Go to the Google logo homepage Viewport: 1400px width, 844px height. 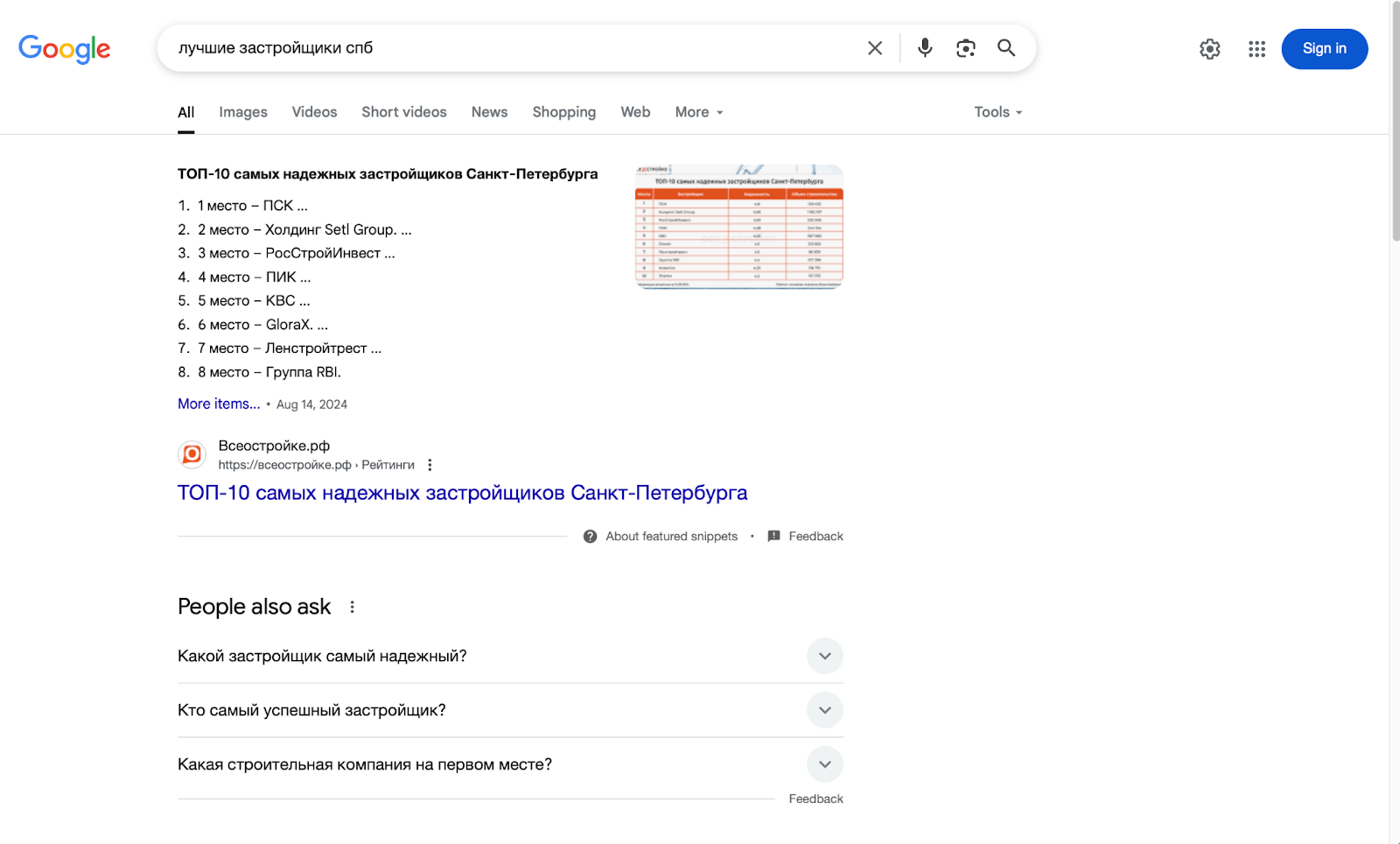coord(65,49)
